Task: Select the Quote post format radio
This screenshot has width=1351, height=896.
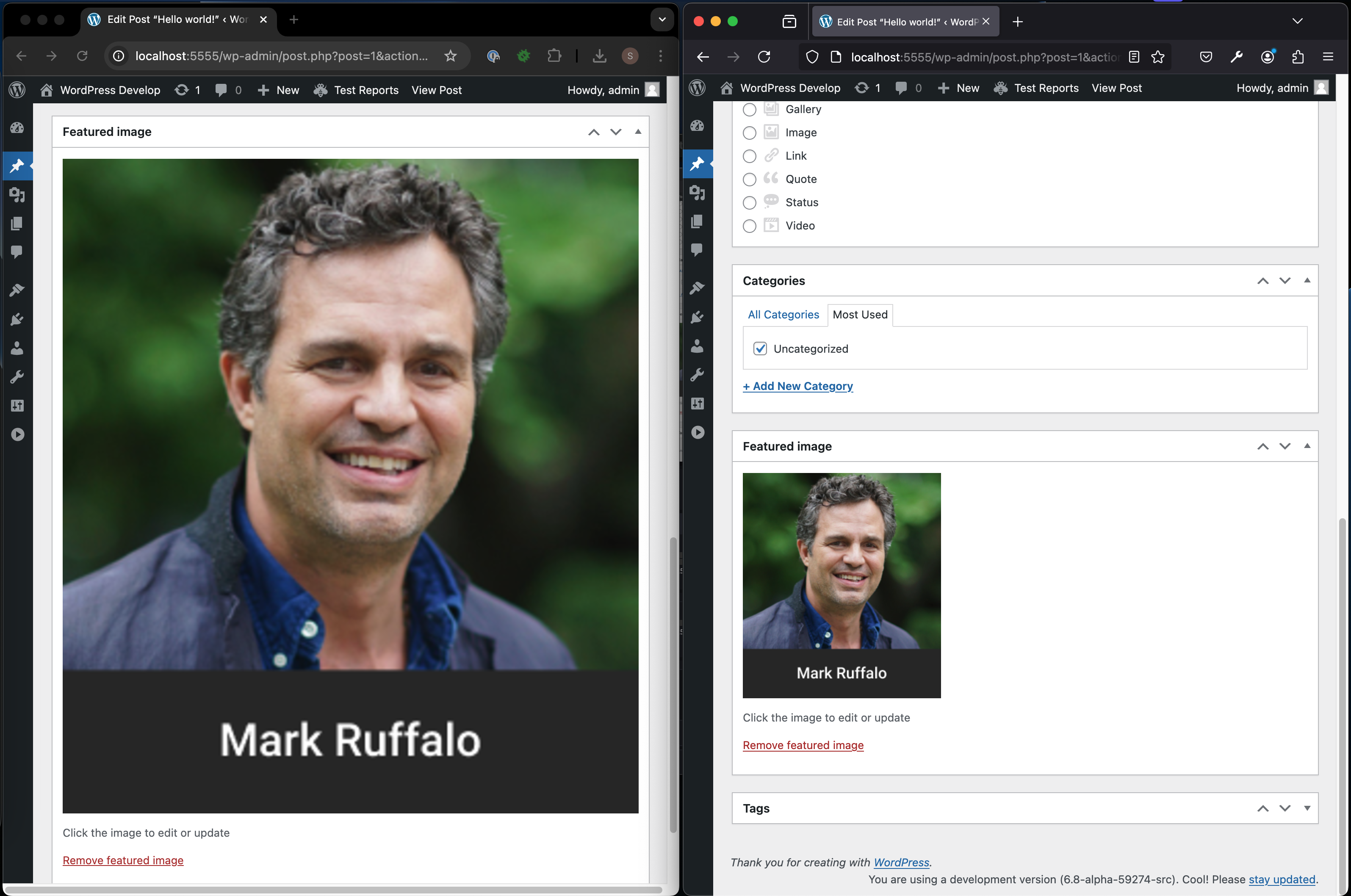Action: tap(749, 180)
